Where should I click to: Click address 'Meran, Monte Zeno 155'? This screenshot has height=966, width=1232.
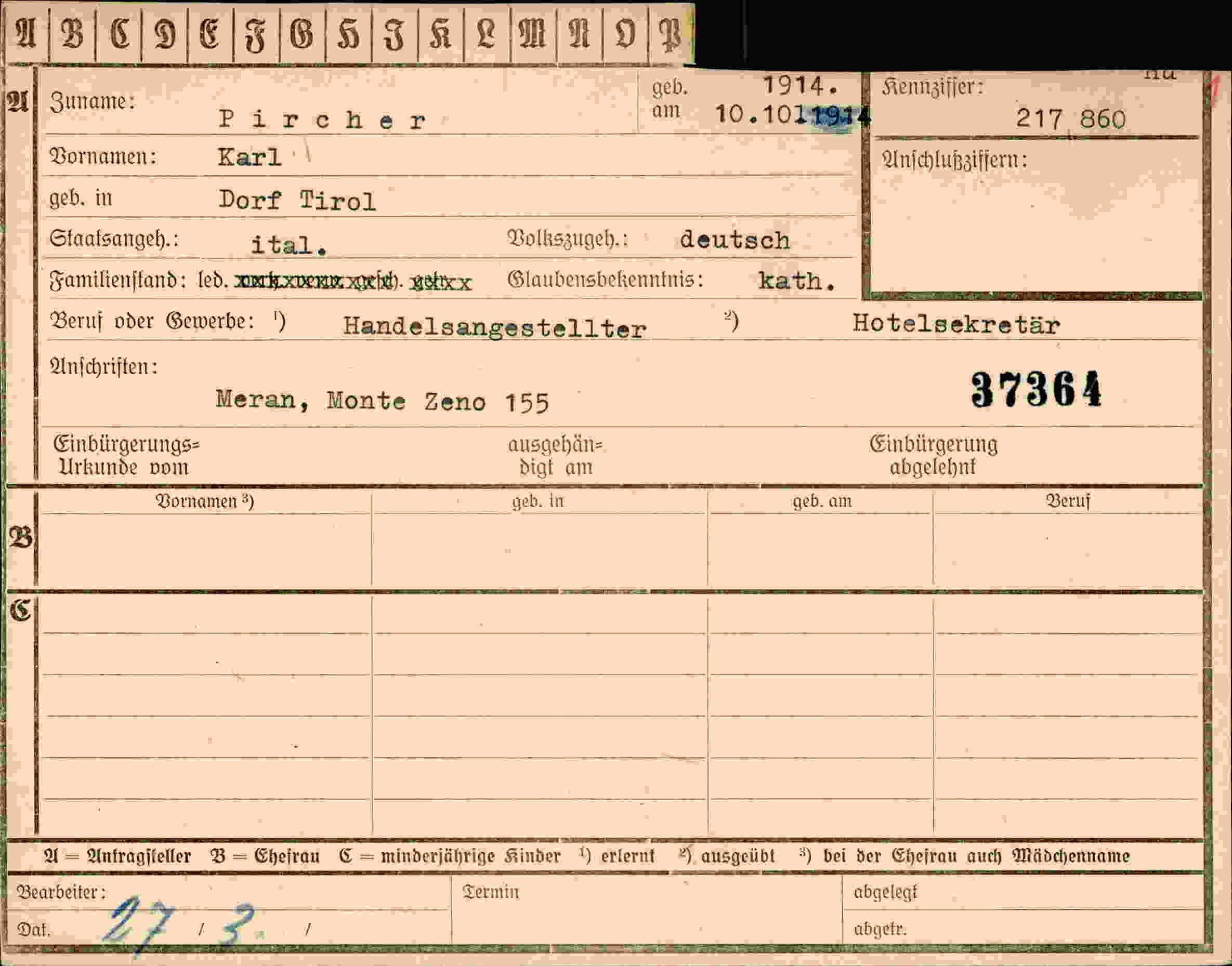tap(383, 401)
